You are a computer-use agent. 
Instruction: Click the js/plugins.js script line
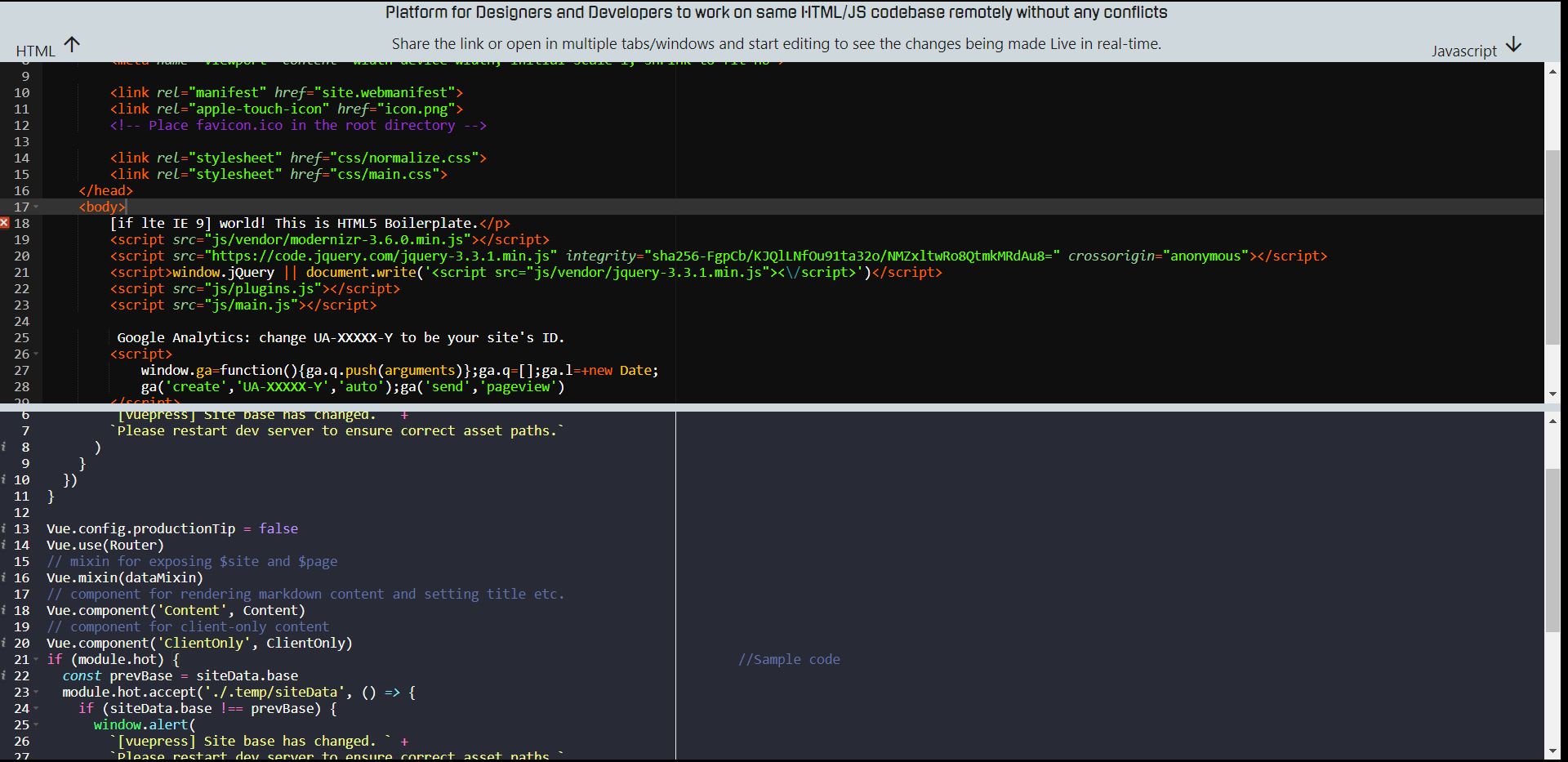tap(255, 288)
